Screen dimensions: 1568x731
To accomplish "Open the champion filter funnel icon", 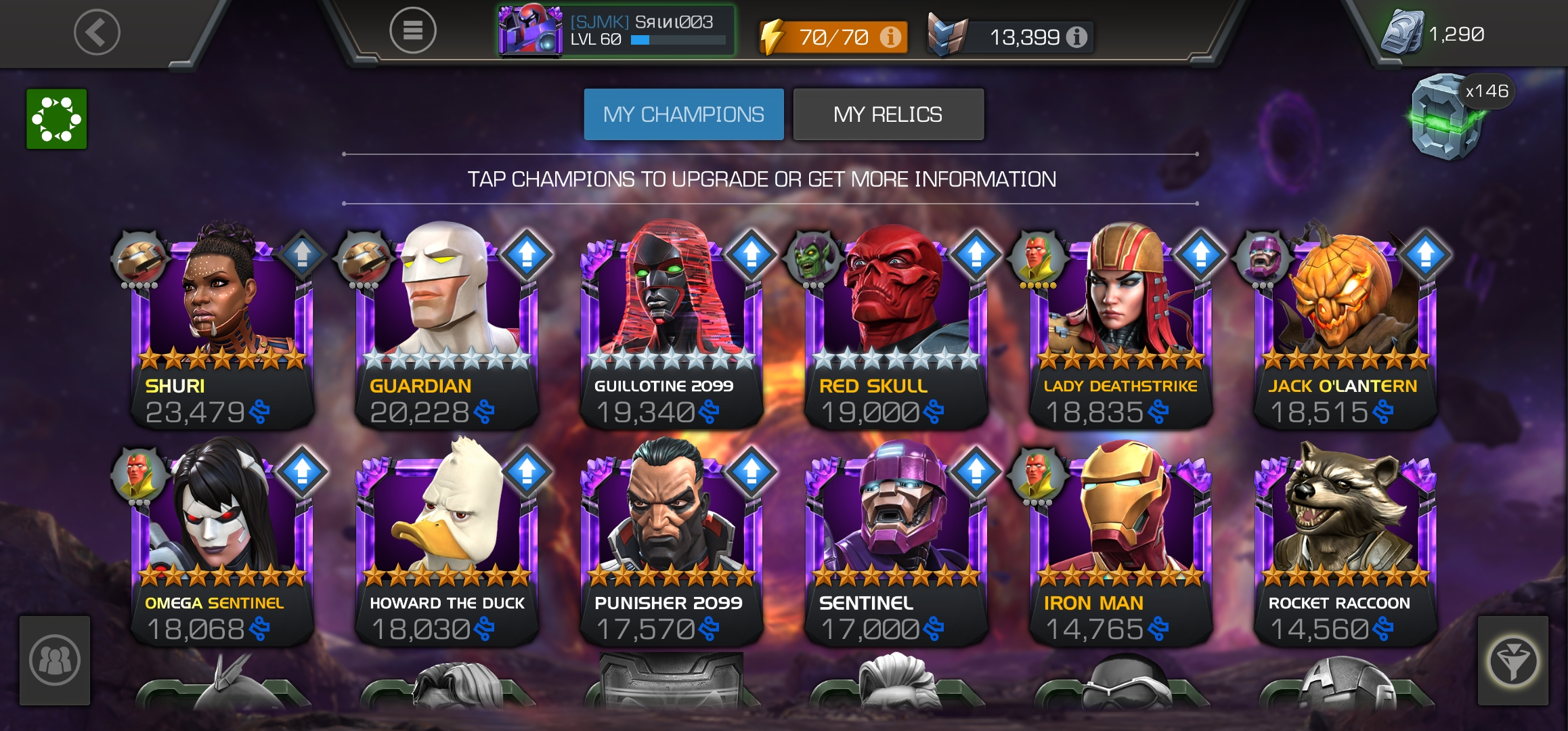I will [x=1512, y=661].
